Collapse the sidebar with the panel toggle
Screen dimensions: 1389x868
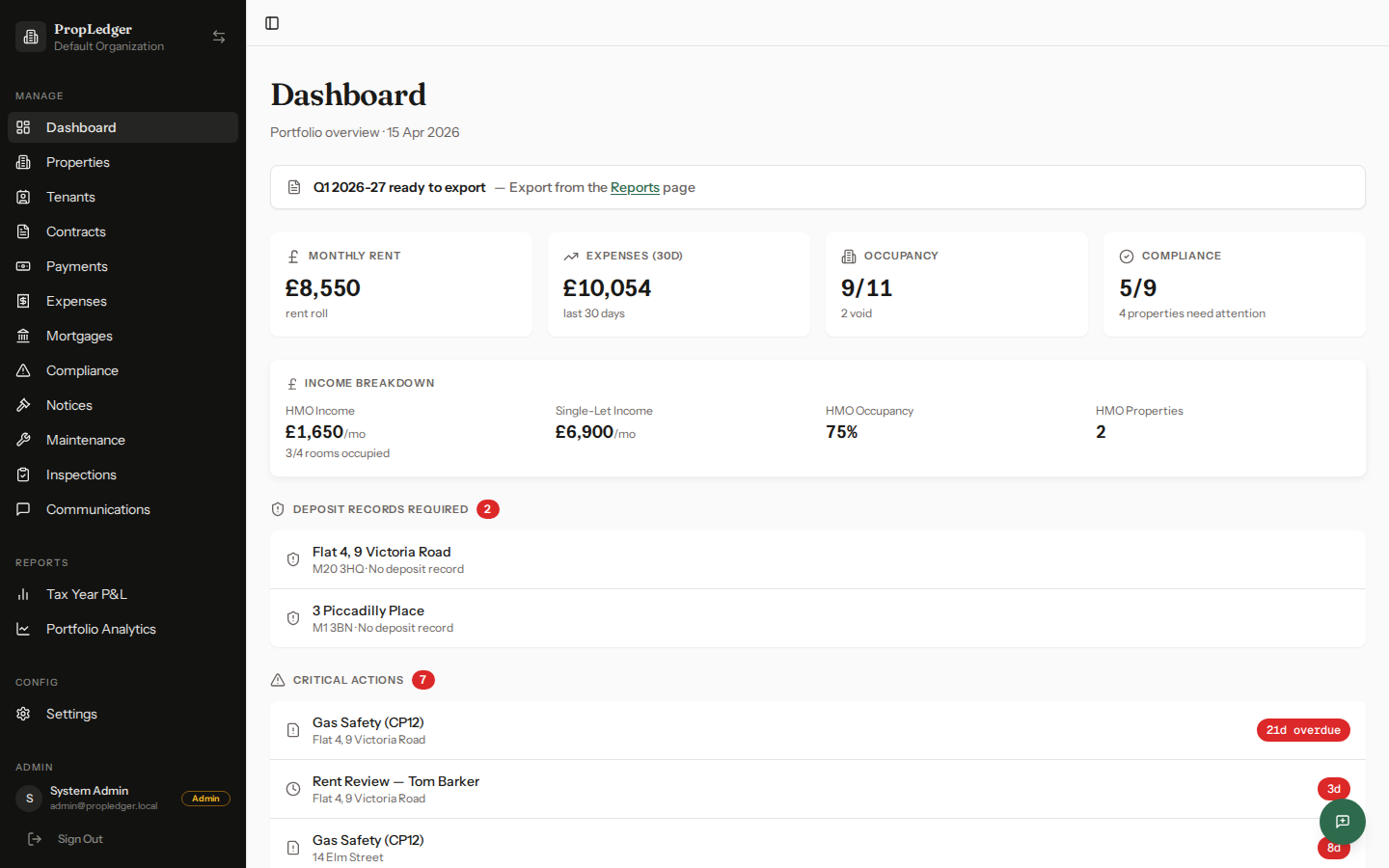click(x=271, y=23)
